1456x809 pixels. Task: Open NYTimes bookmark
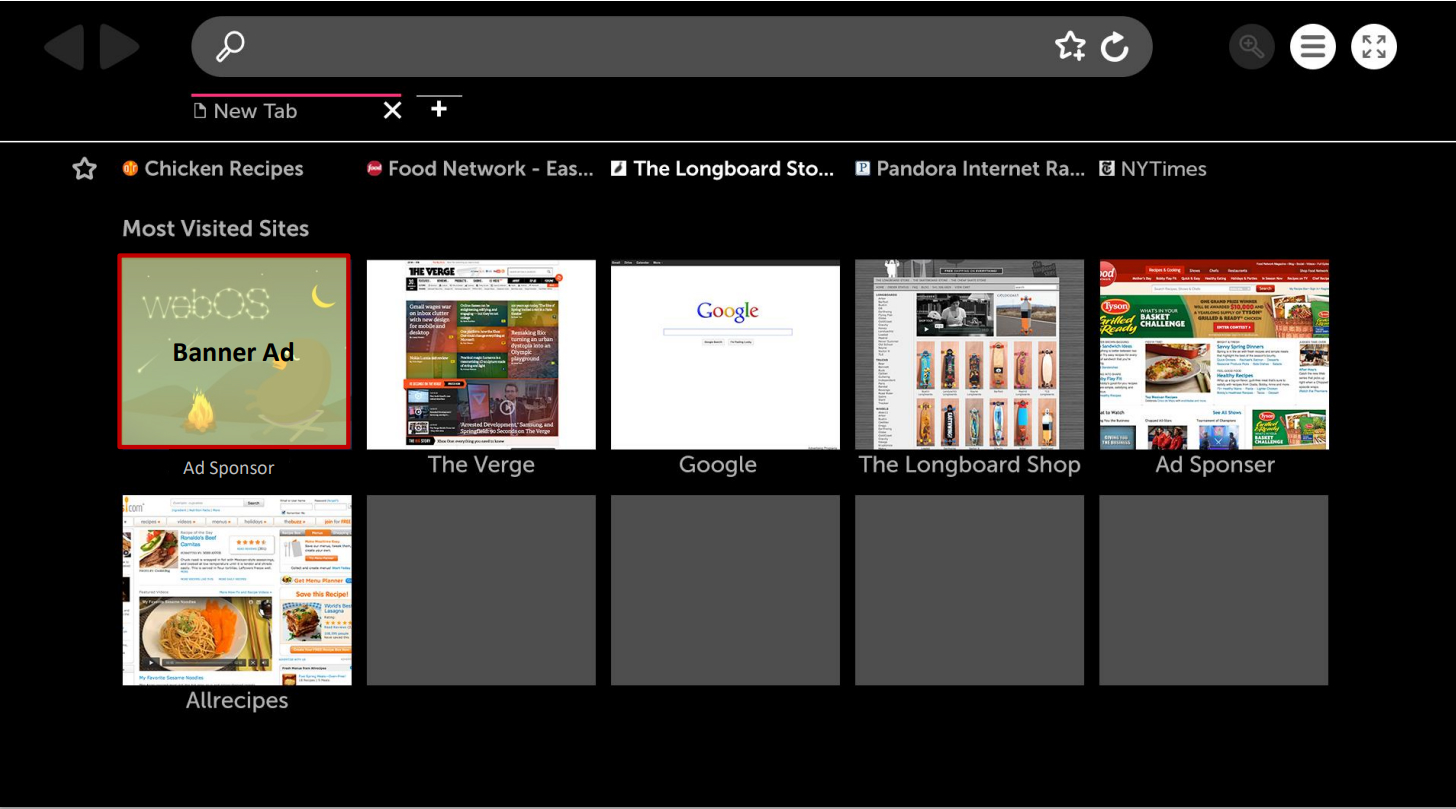point(1153,169)
